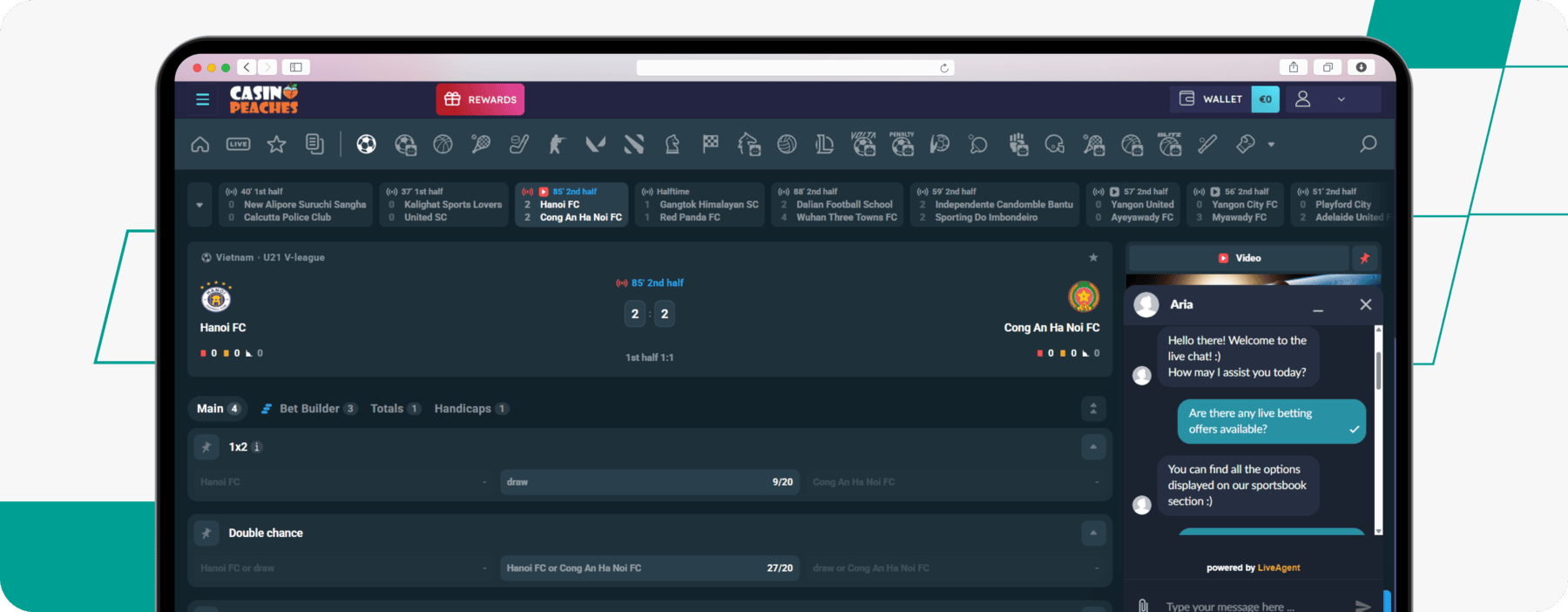Select the table tennis paddle icon
The height and width of the screenshot is (612, 1568).
(978, 144)
